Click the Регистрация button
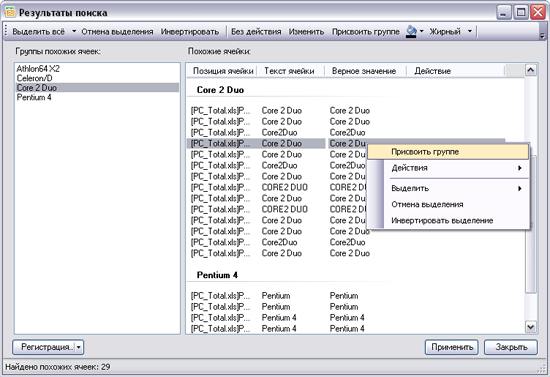Image resolution: width=550 pixels, height=377 pixels. [x=44, y=347]
